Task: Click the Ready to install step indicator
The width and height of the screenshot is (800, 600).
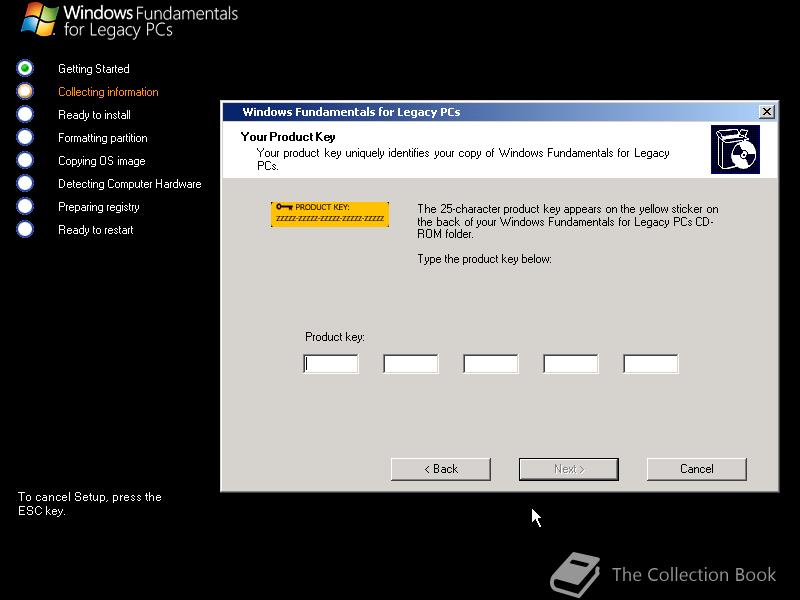Action: pos(25,114)
